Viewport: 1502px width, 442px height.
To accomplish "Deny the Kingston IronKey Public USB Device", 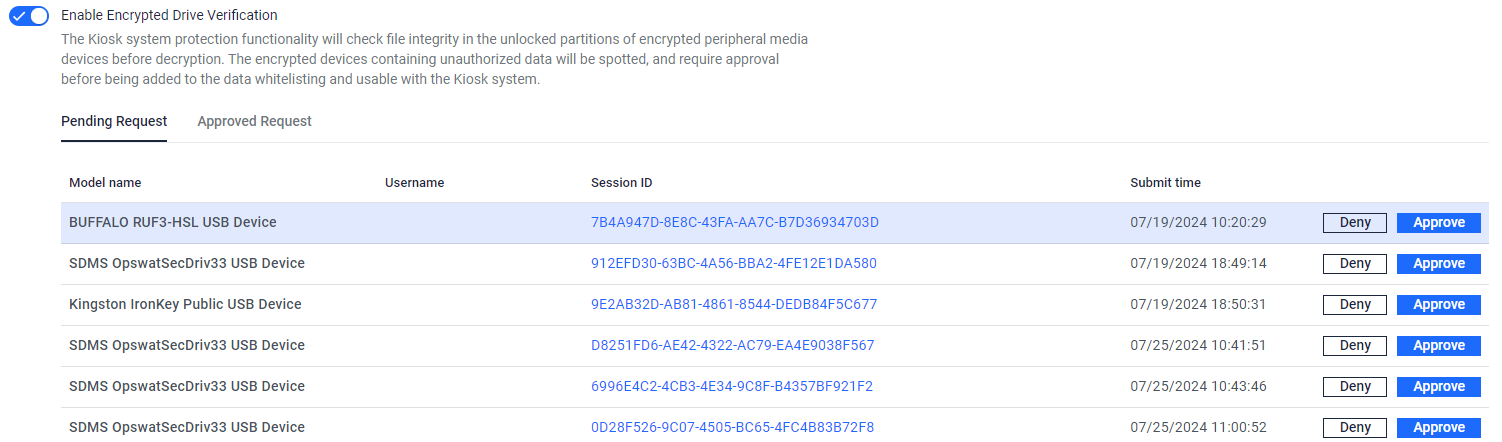I will pos(1355,305).
